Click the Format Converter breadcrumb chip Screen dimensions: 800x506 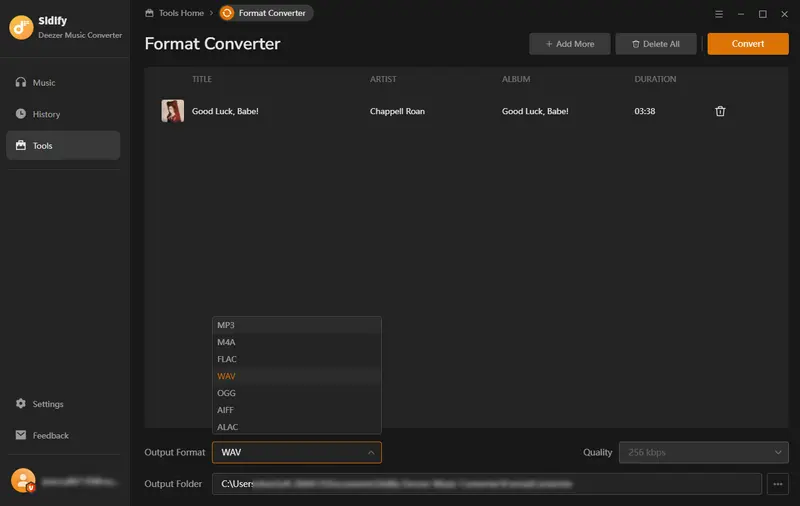click(x=266, y=13)
